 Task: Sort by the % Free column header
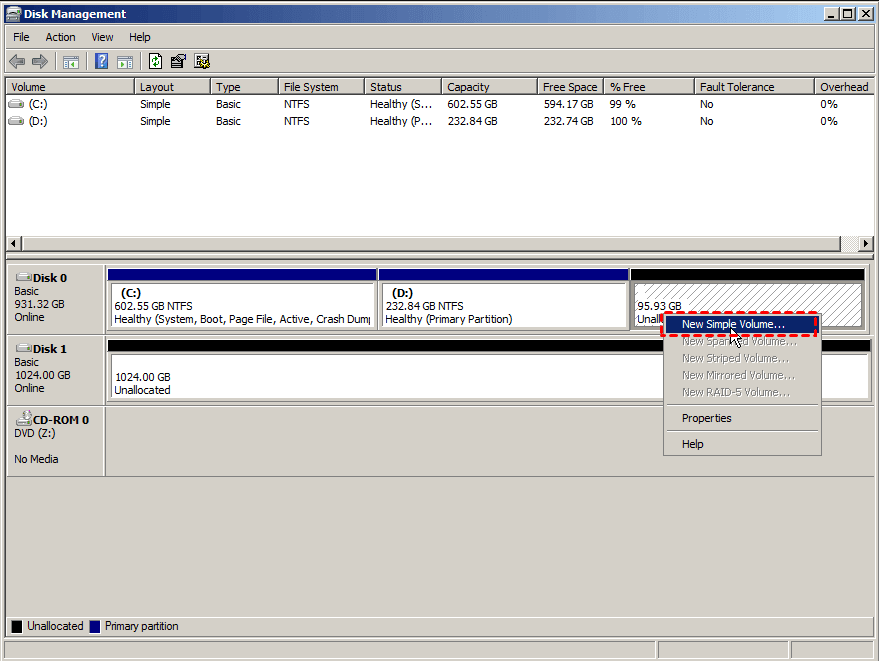pos(649,87)
